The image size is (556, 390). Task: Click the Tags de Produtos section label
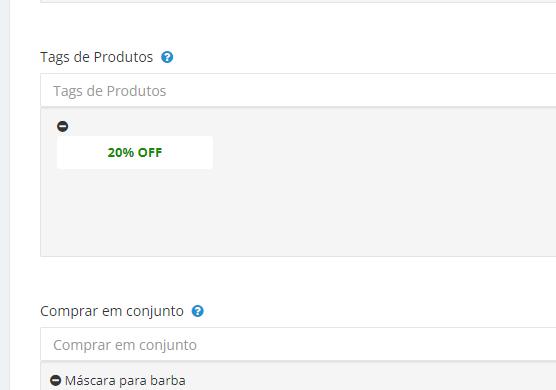point(96,57)
